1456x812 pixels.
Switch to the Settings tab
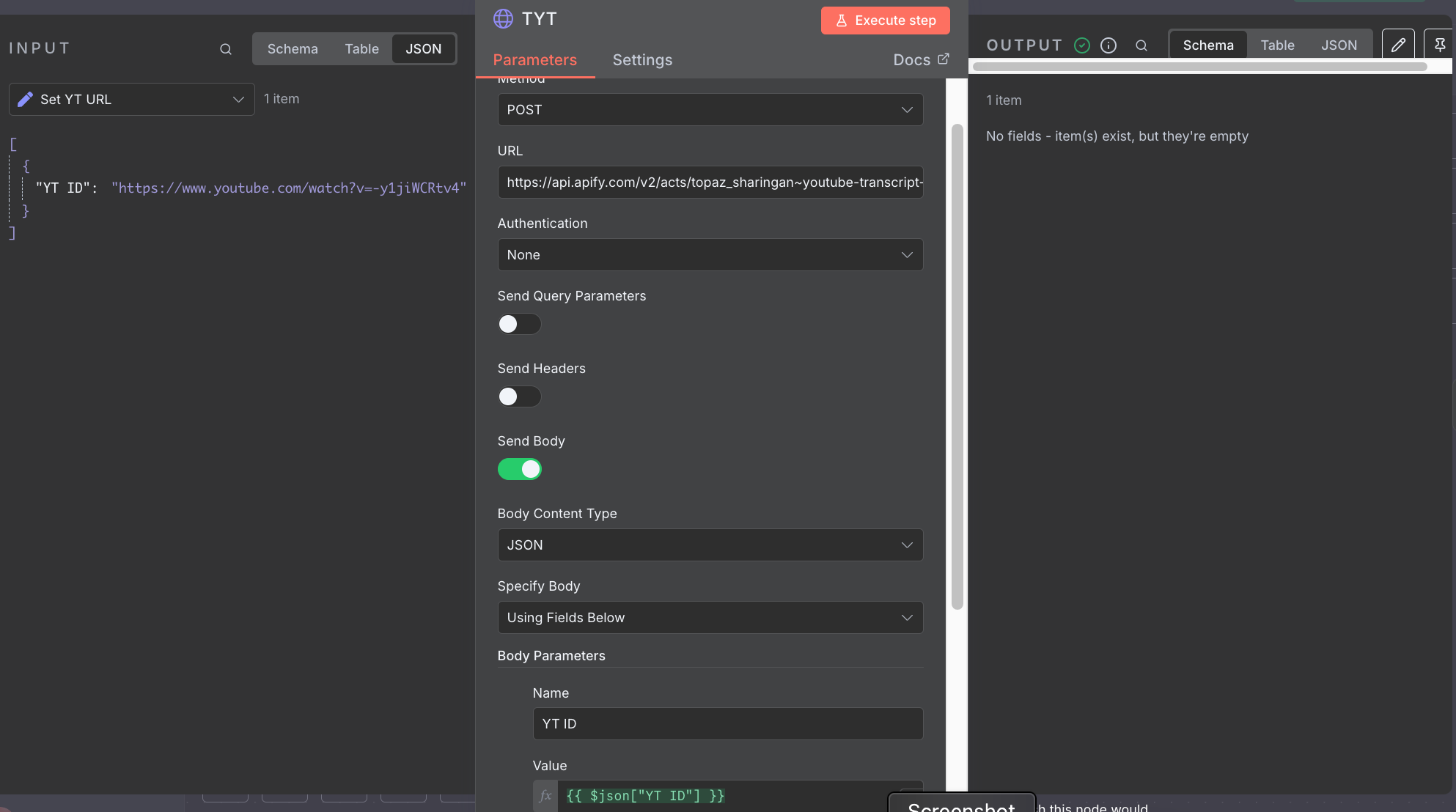point(642,60)
